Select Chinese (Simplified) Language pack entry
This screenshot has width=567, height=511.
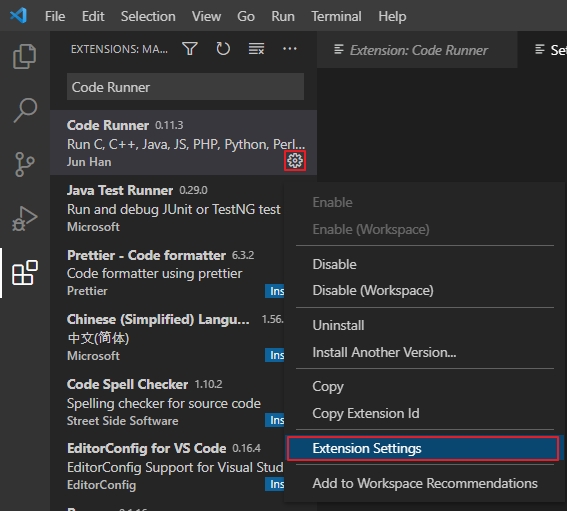pyautogui.click(x=167, y=337)
